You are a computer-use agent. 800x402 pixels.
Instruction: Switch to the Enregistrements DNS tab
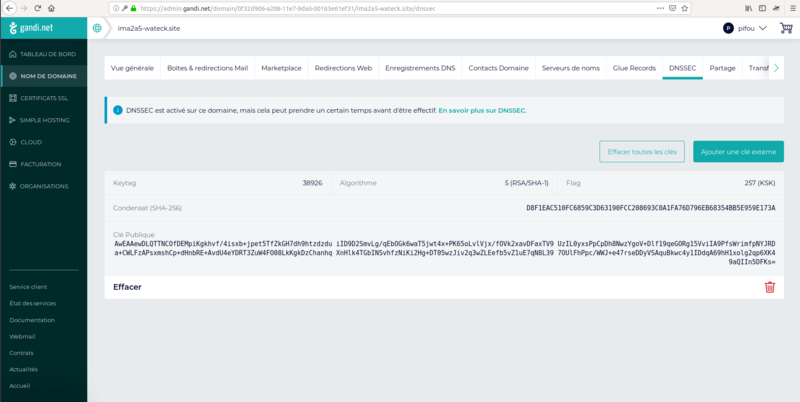(x=420, y=68)
